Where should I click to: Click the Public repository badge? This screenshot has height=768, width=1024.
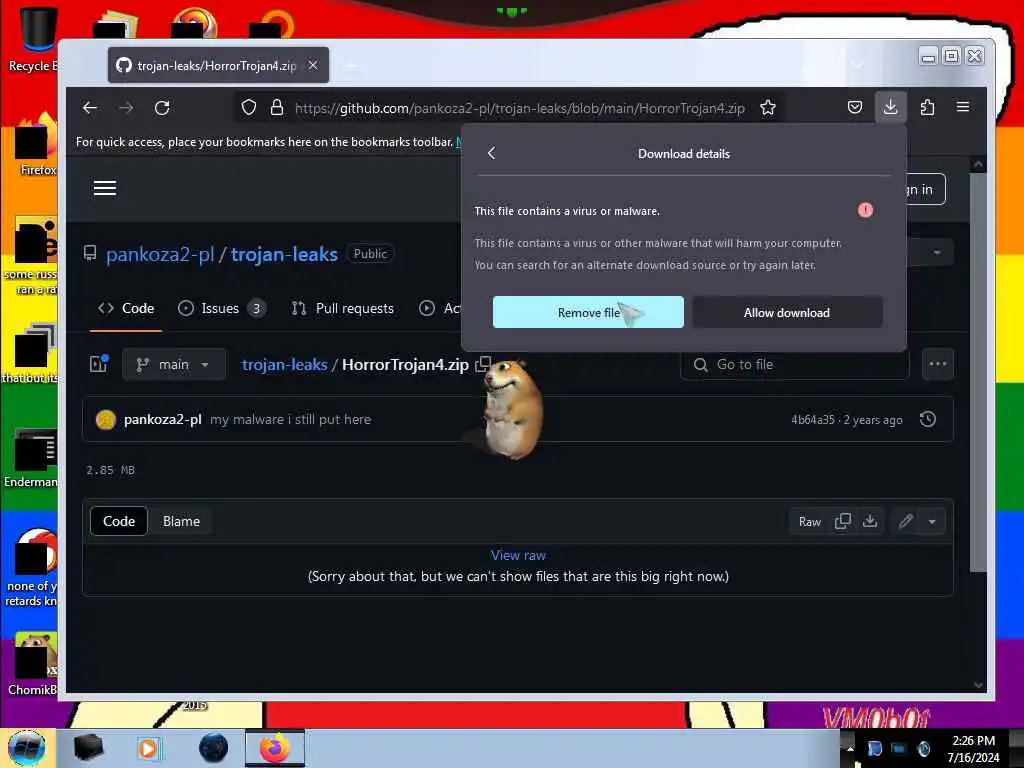point(370,253)
